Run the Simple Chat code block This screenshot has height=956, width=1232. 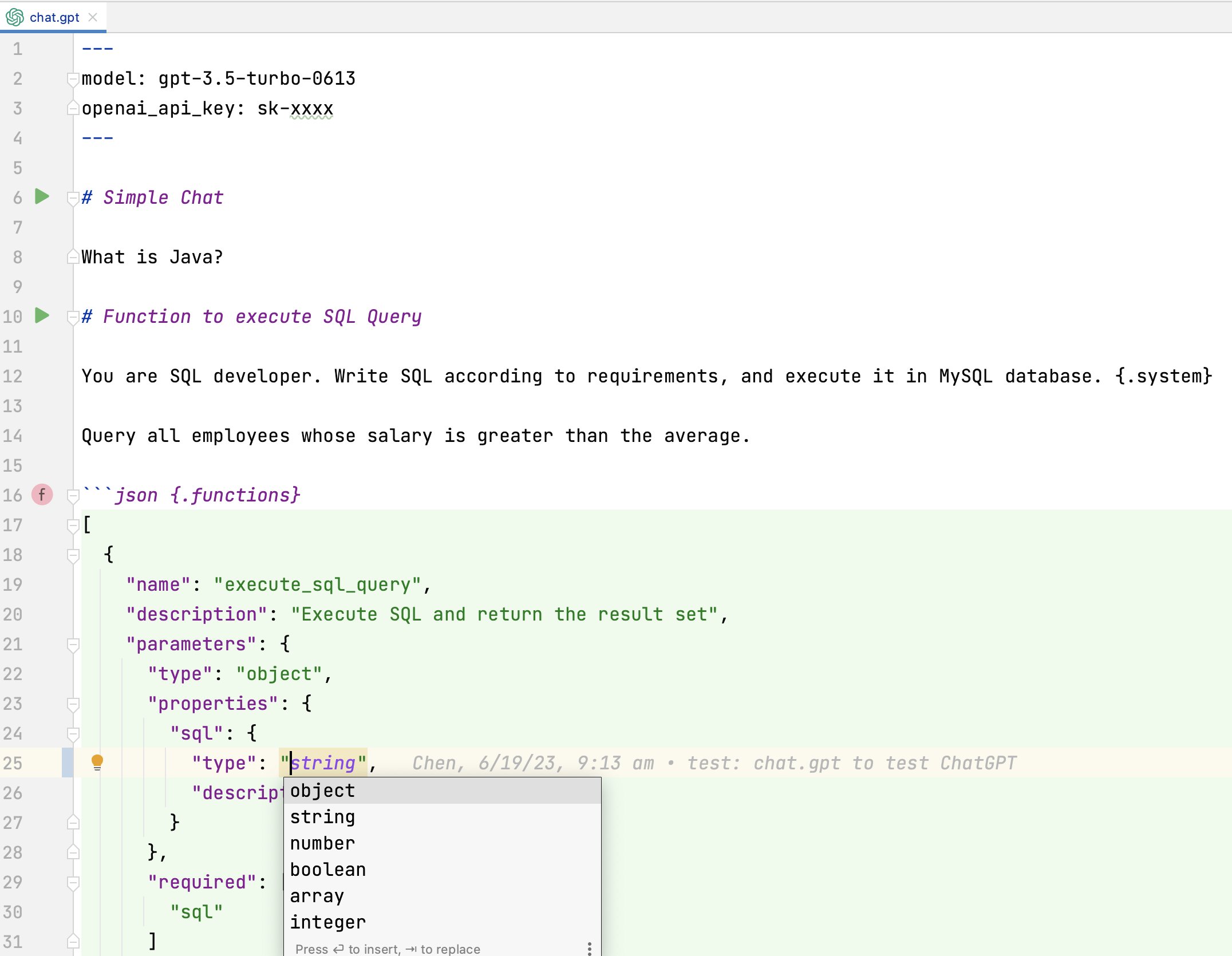[x=41, y=197]
